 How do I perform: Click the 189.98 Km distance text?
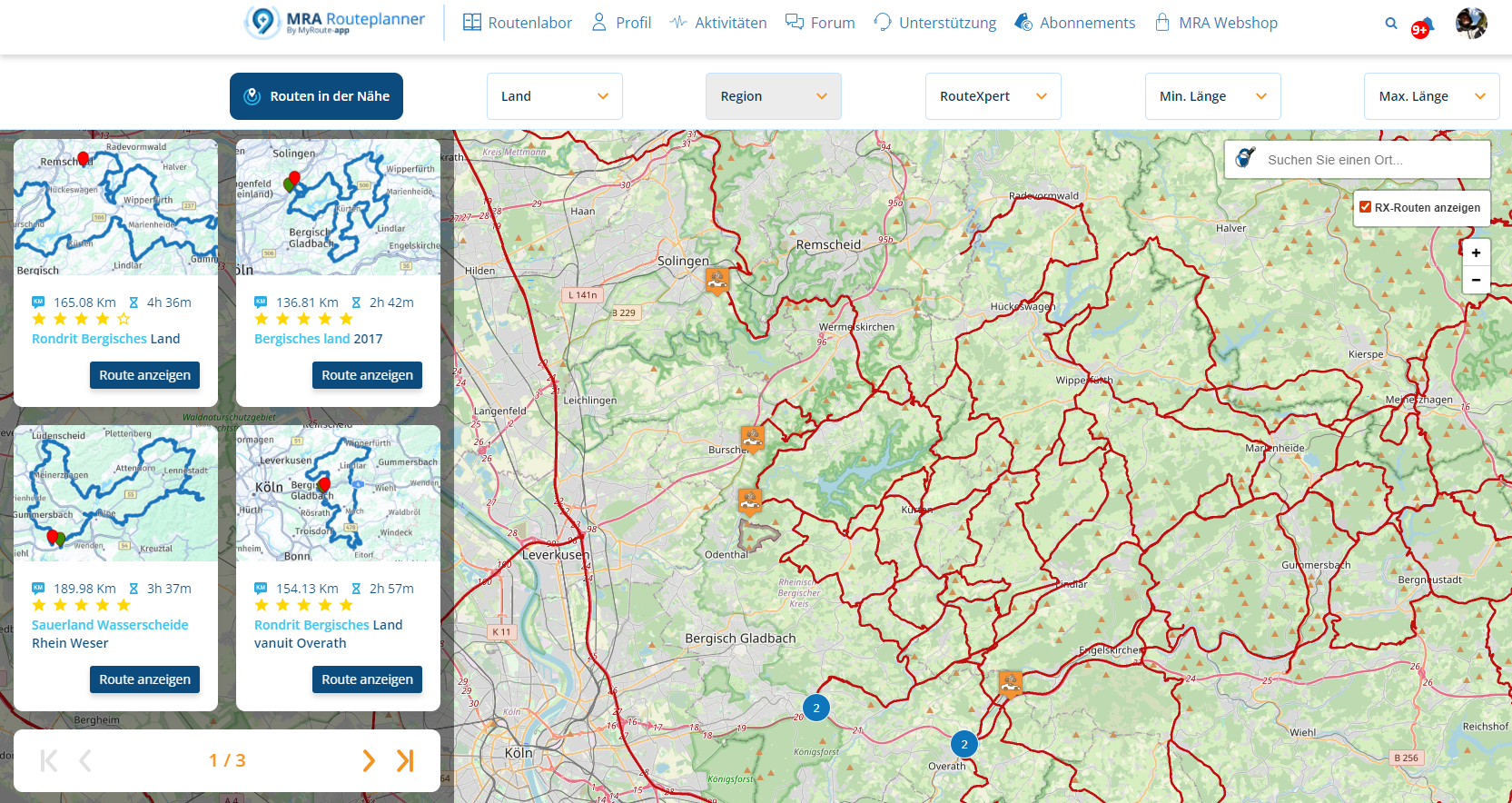pos(84,589)
